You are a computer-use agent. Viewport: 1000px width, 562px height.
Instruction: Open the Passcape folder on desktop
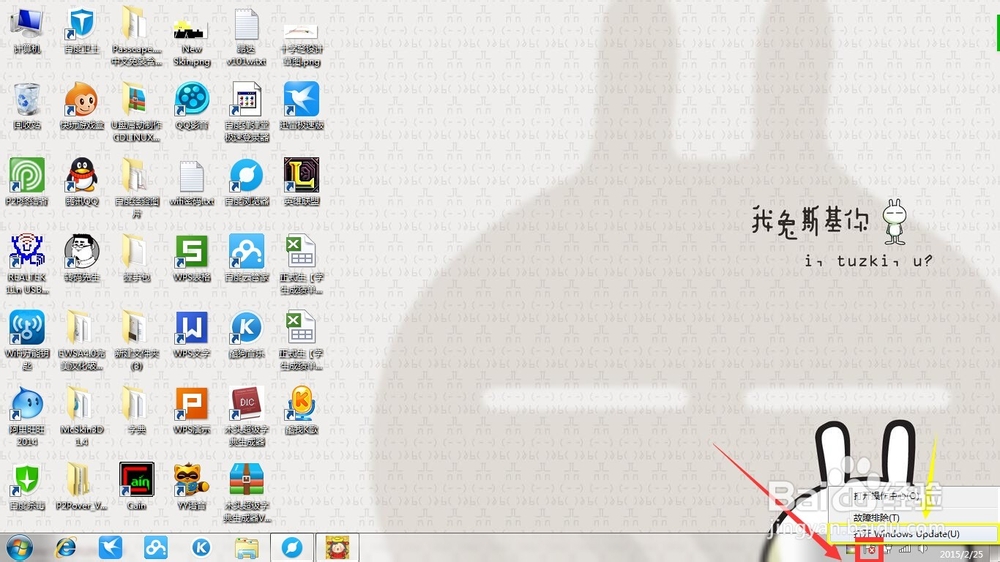[136, 36]
